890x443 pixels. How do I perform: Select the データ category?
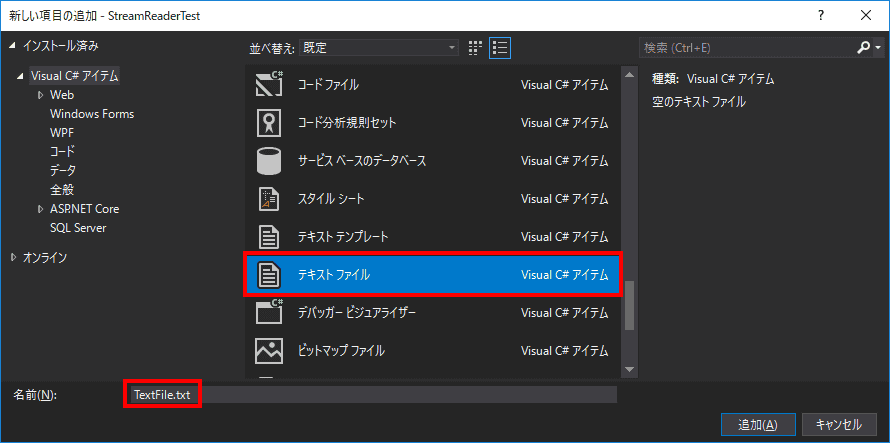pos(62,170)
